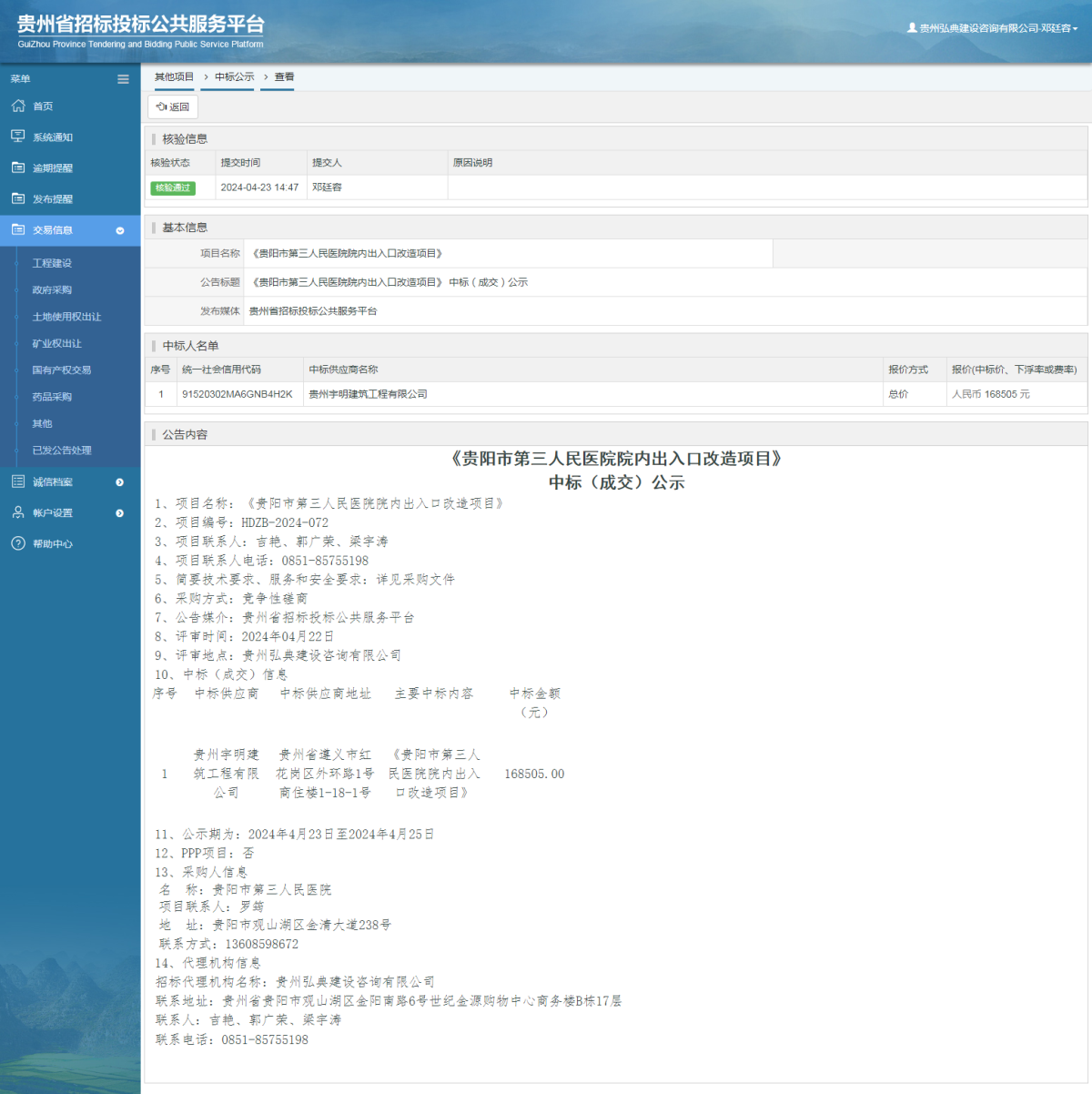The width and height of the screenshot is (1092, 1094).
Task: Select 国有产权交易 submenu item
Action: tap(61, 370)
